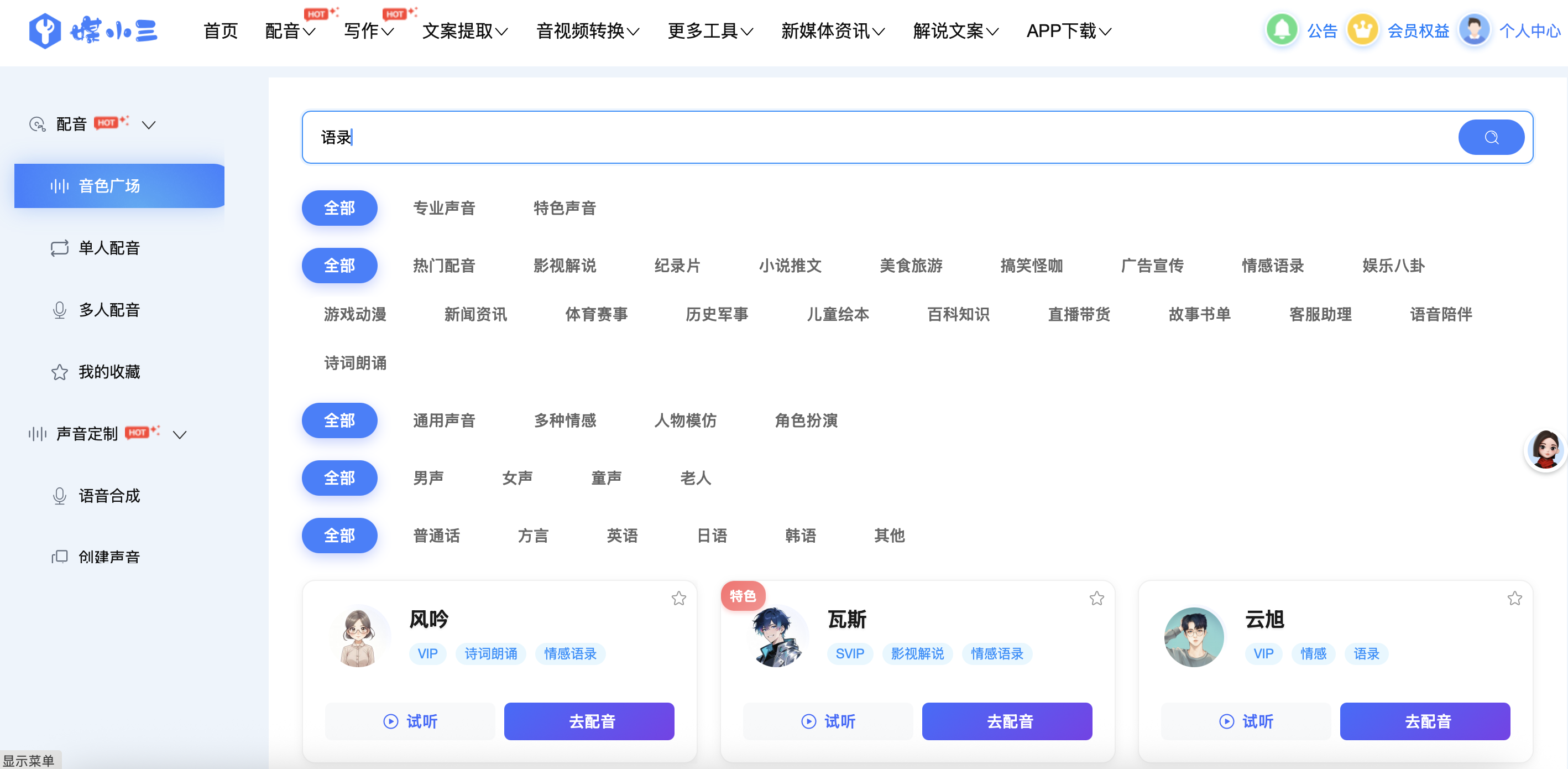Open the customer service avatar widget
This screenshot has height=769, width=1568.
click(x=1545, y=450)
